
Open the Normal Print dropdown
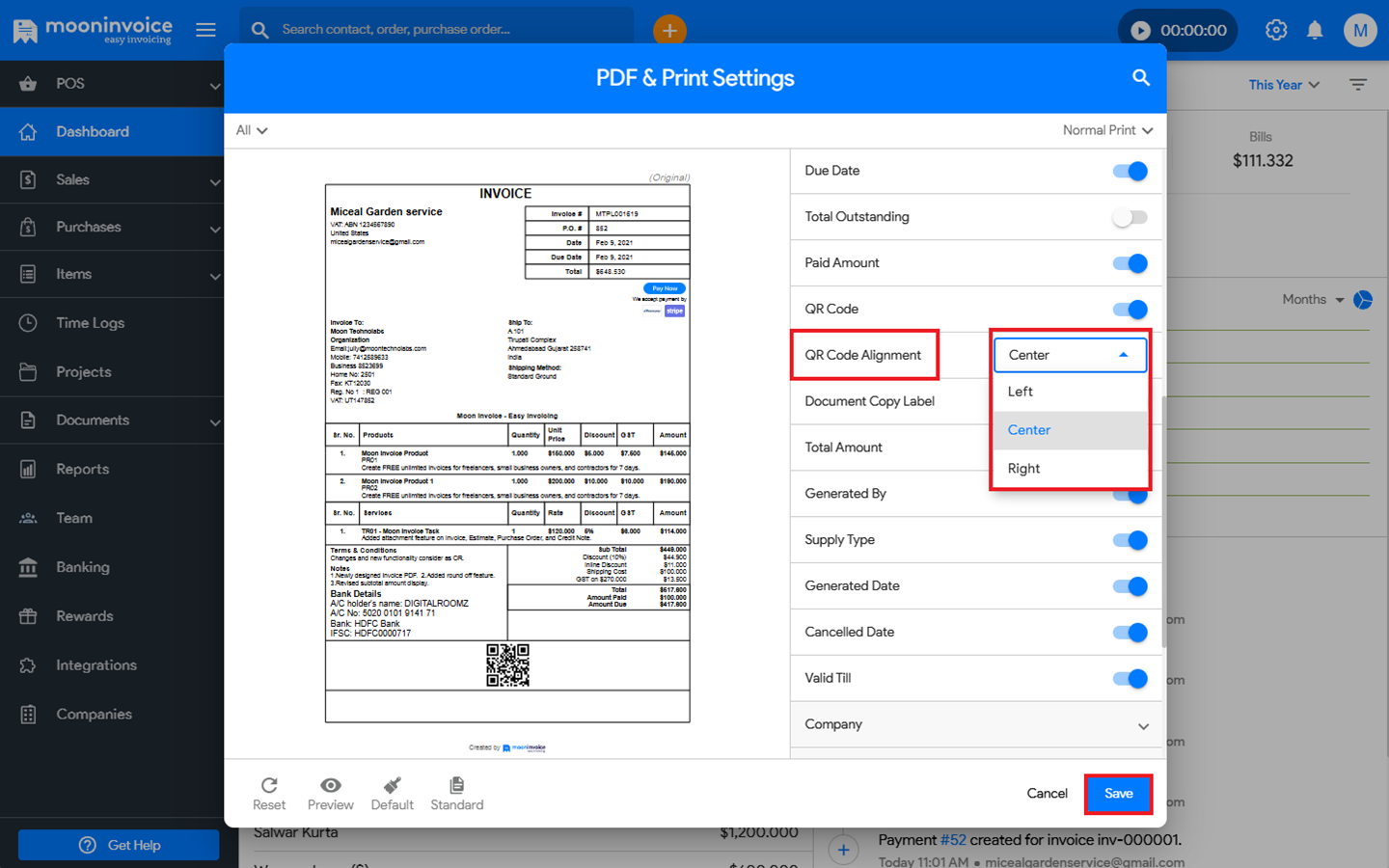(x=1107, y=130)
